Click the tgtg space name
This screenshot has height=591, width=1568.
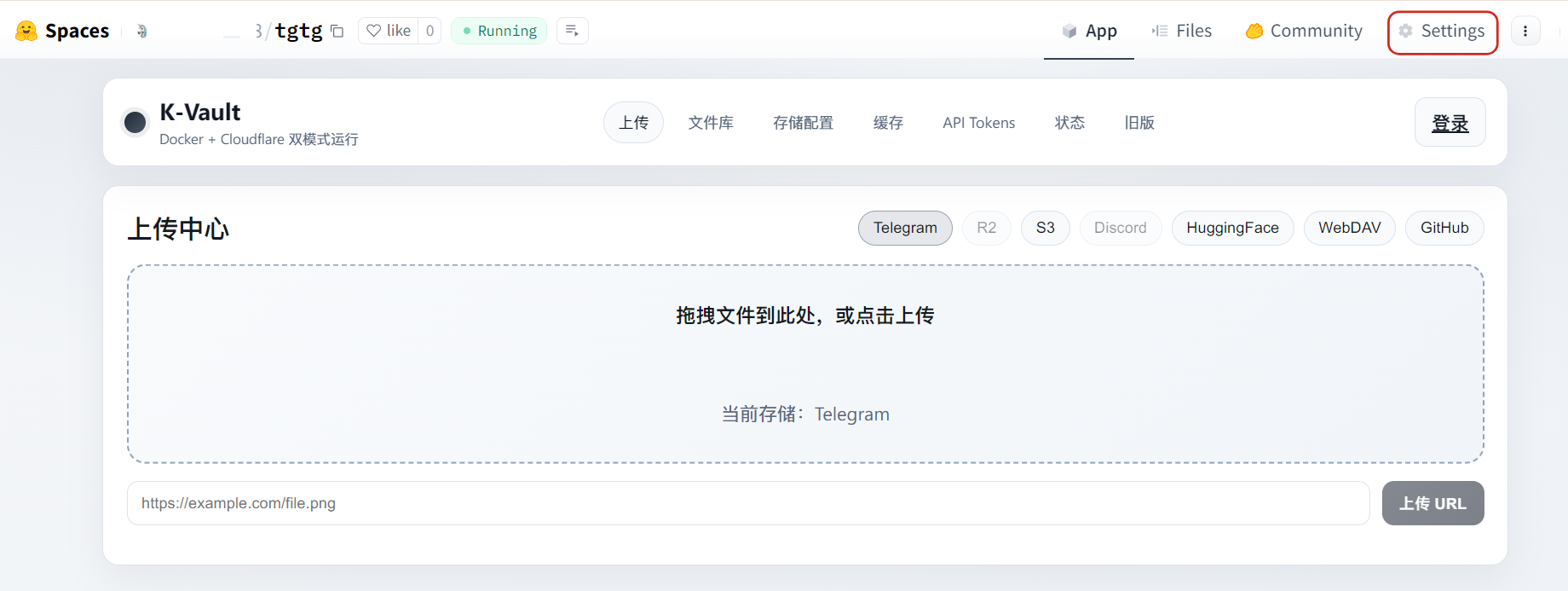tap(298, 31)
